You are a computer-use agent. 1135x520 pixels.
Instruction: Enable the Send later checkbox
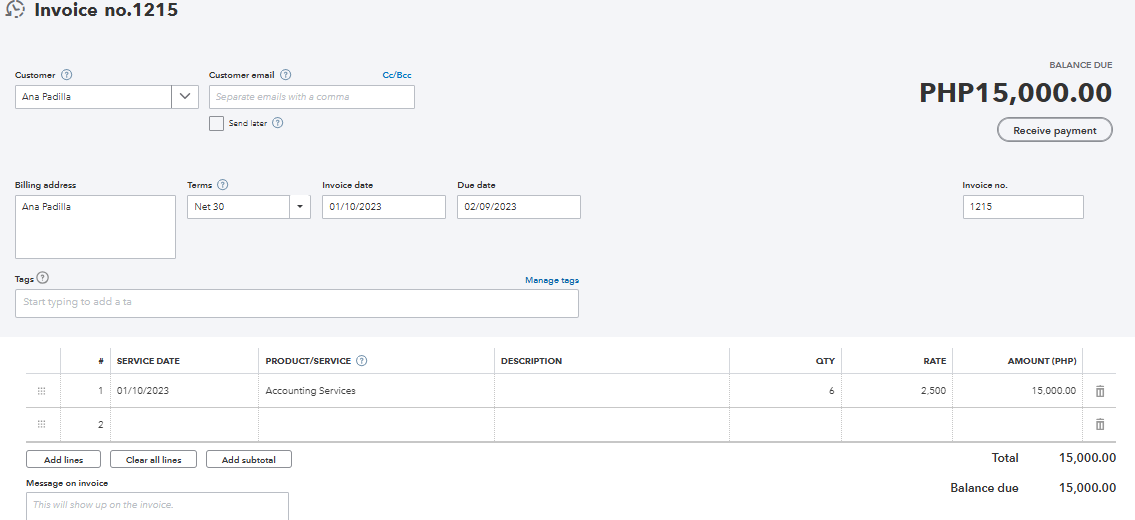click(x=216, y=123)
